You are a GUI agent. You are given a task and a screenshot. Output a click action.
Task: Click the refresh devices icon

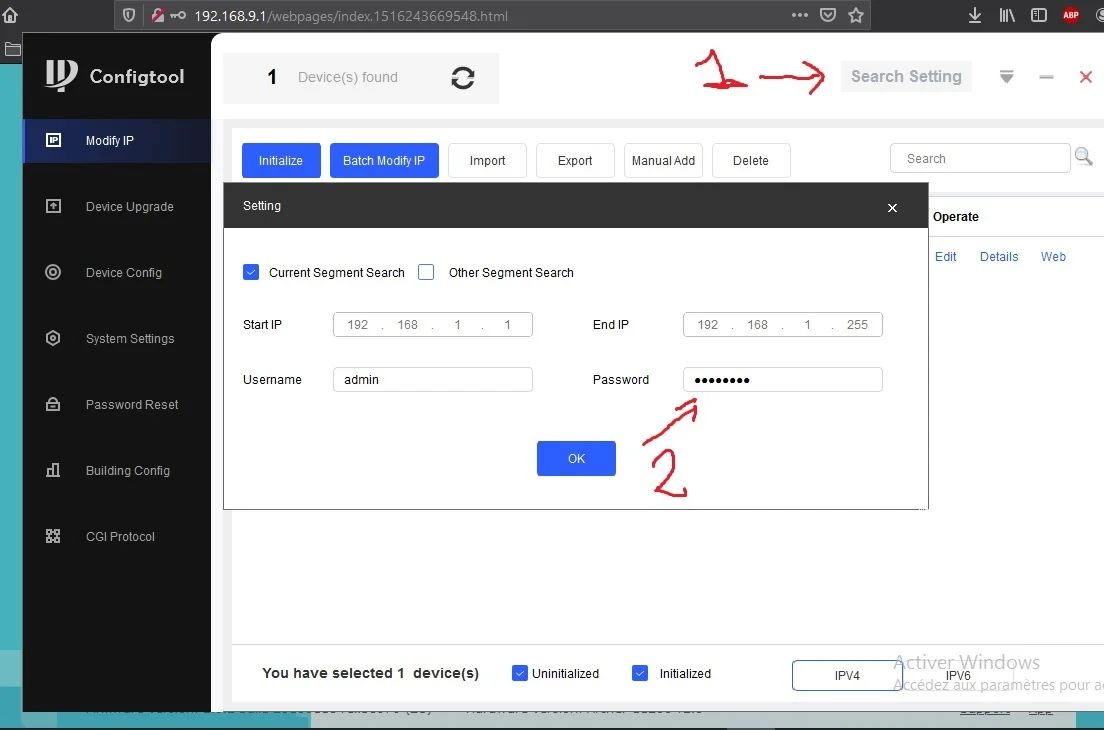click(x=463, y=77)
